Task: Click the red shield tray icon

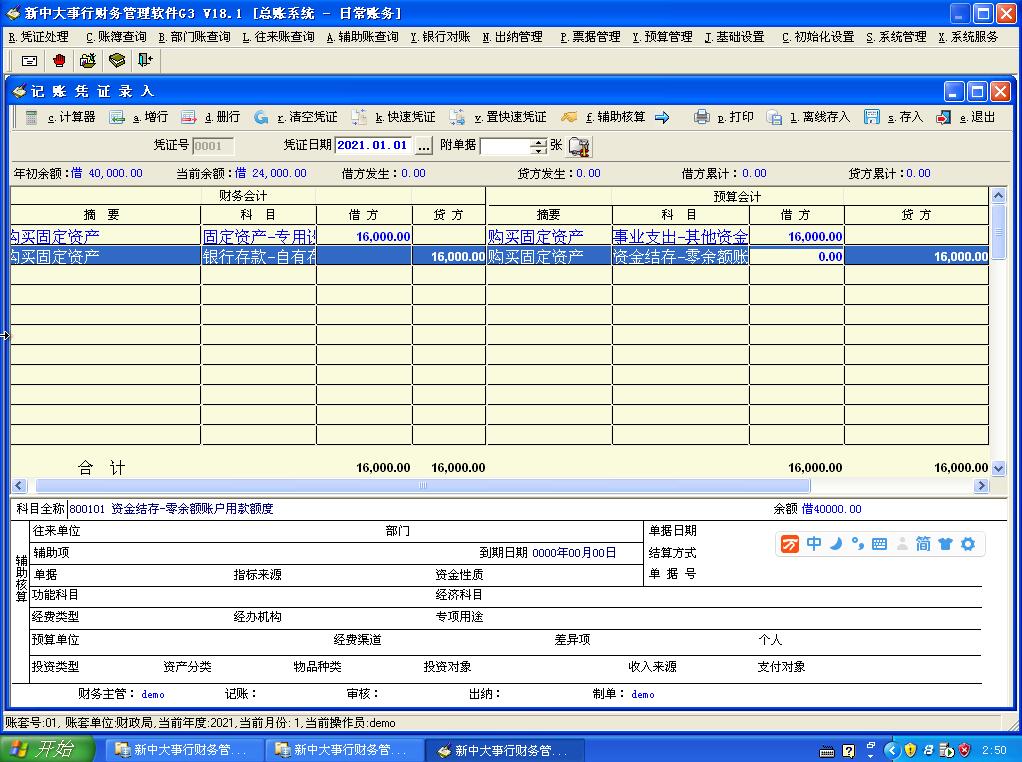Action: click(x=965, y=750)
